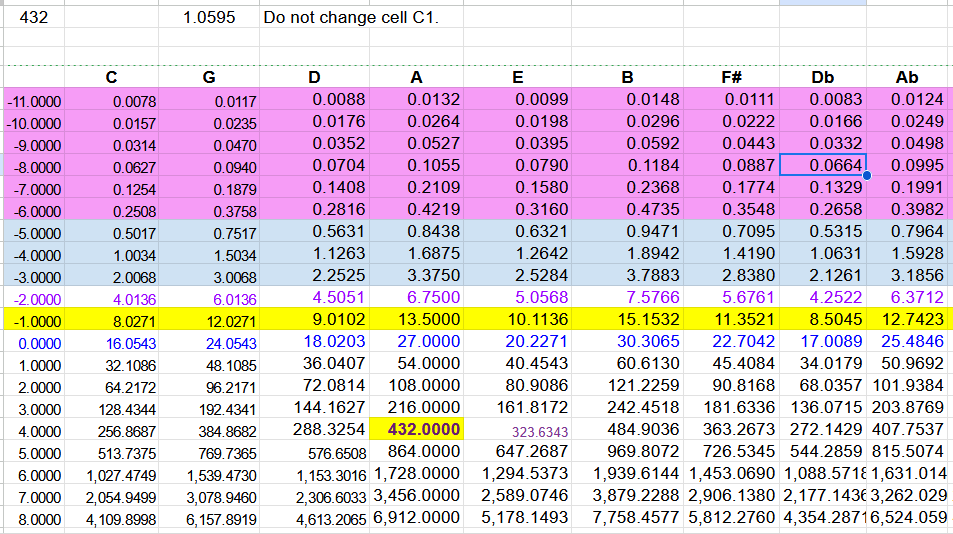
Task: Select the Ab column header cell
Action: tap(907, 77)
